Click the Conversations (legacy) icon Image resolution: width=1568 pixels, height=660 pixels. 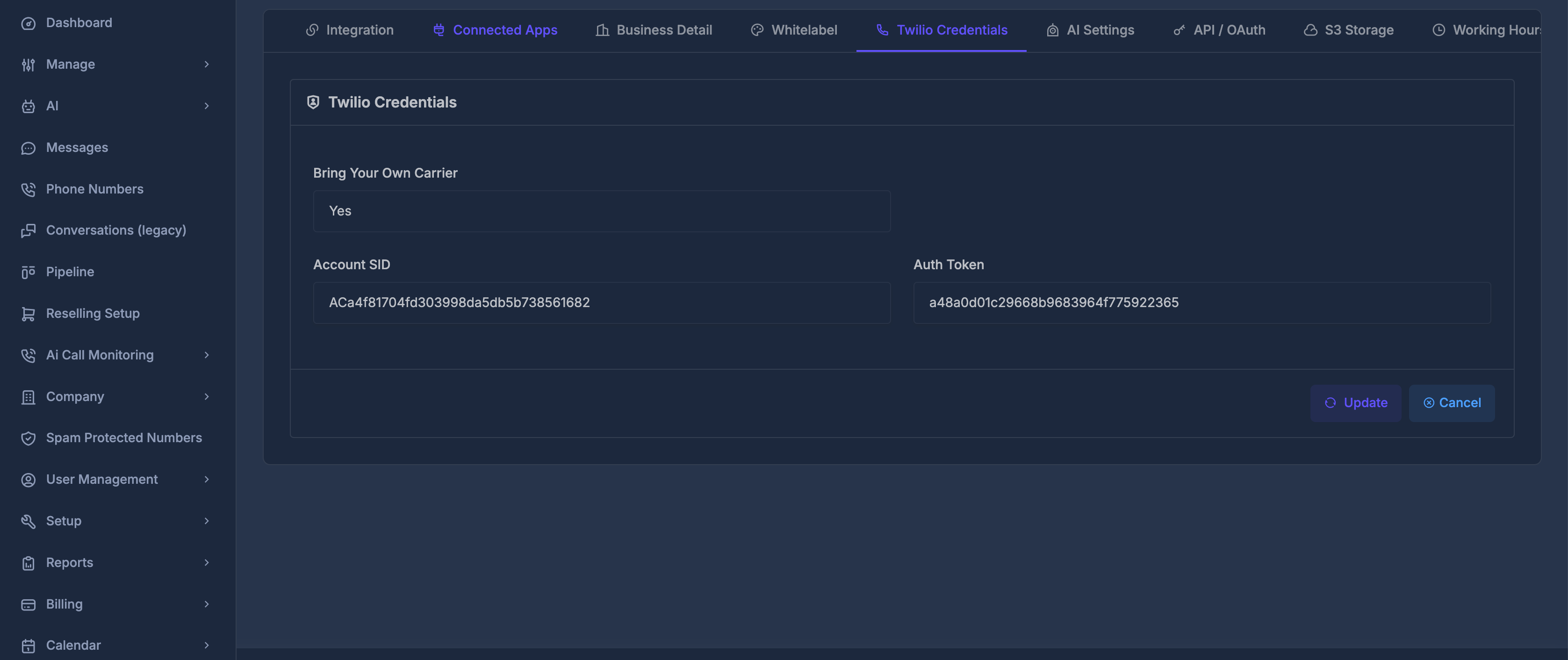pos(28,231)
